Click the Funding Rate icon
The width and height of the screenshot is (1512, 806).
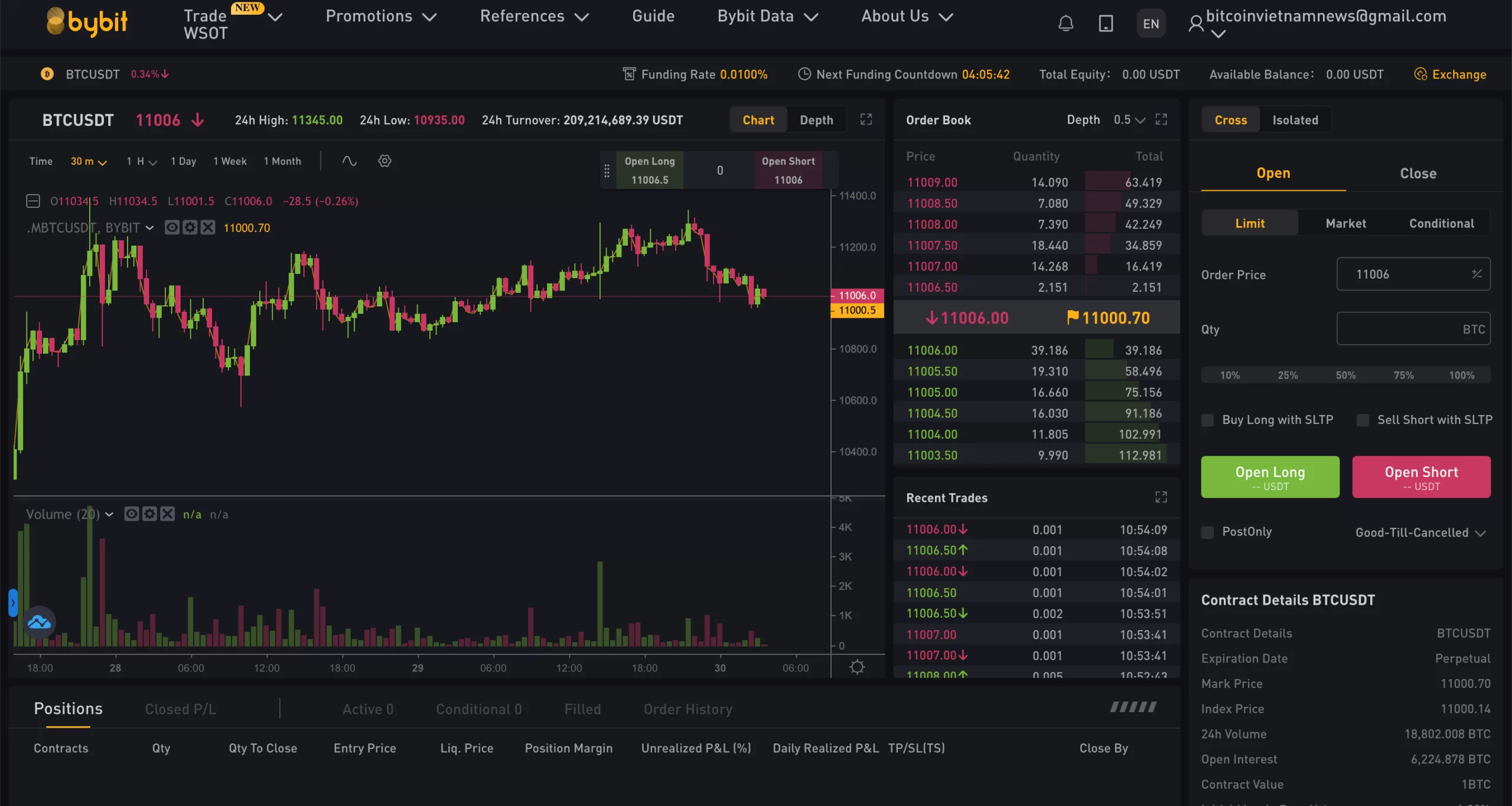[629, 74]
